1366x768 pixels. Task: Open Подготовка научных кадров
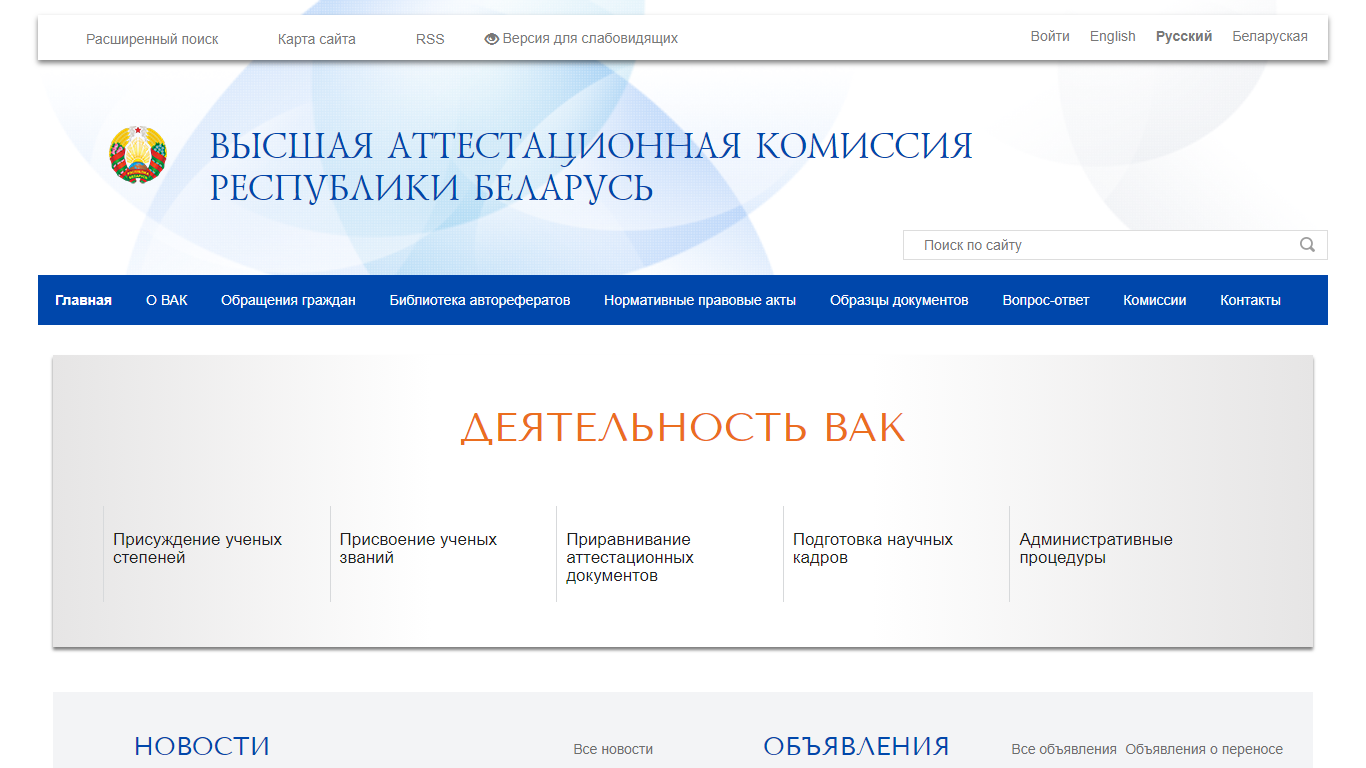pyautogui.click(x=873, y=548)
